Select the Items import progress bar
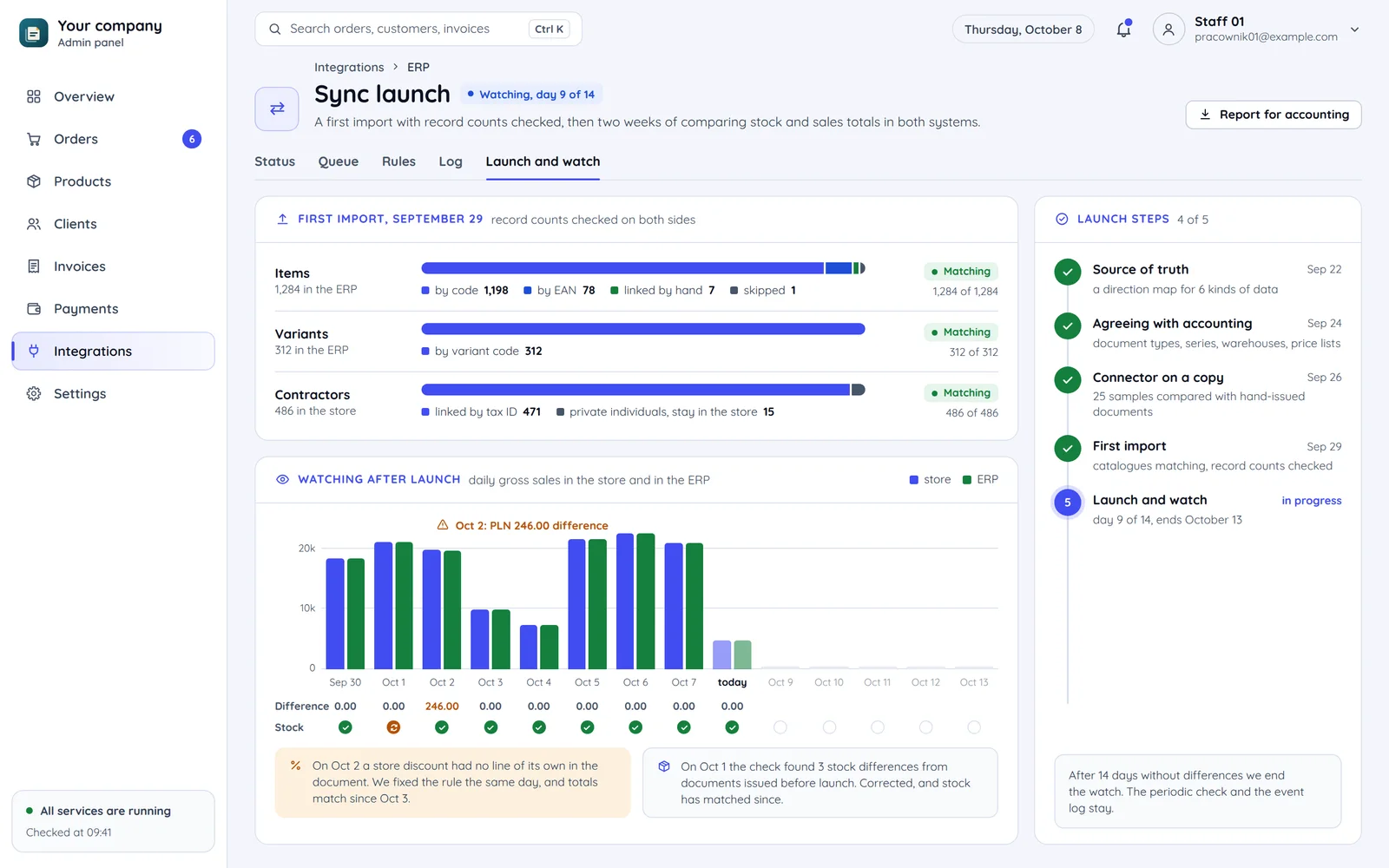The height and width of the screenshot is (868, 1389). [x=643, y=268]
